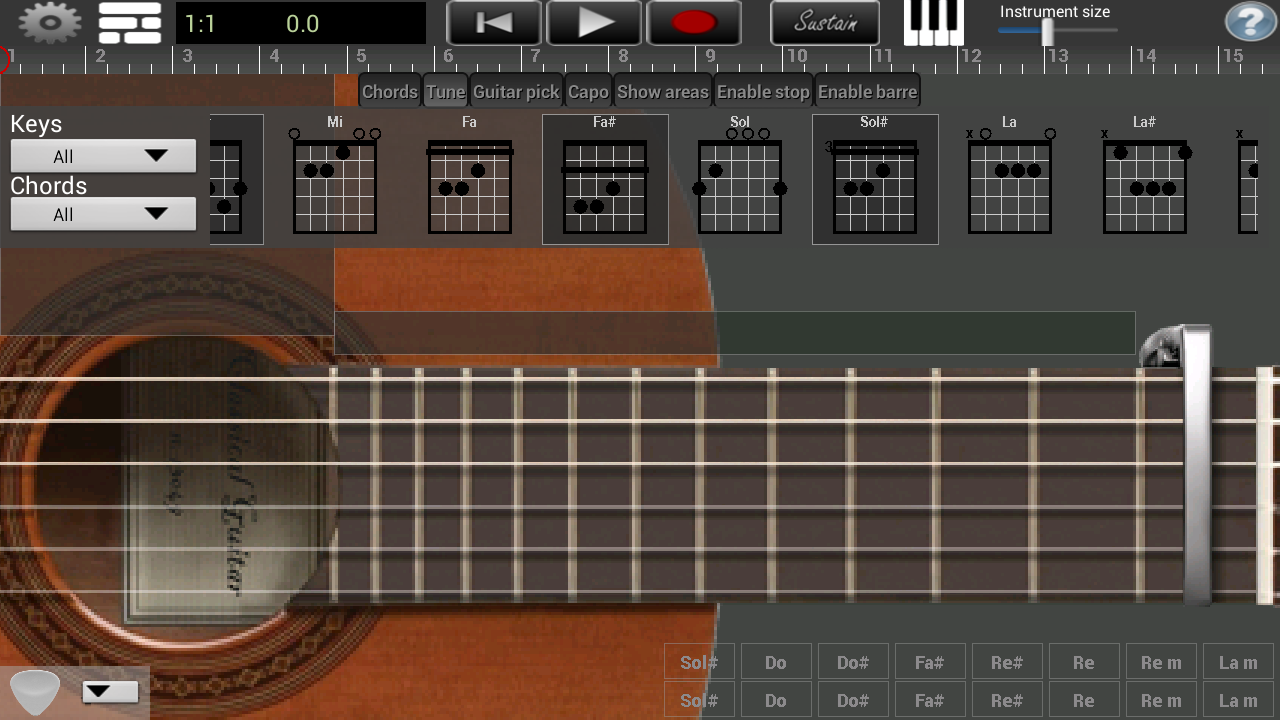Expand the Chords filter dropdown
This screenshot has height=720, width=1280.
103,214
